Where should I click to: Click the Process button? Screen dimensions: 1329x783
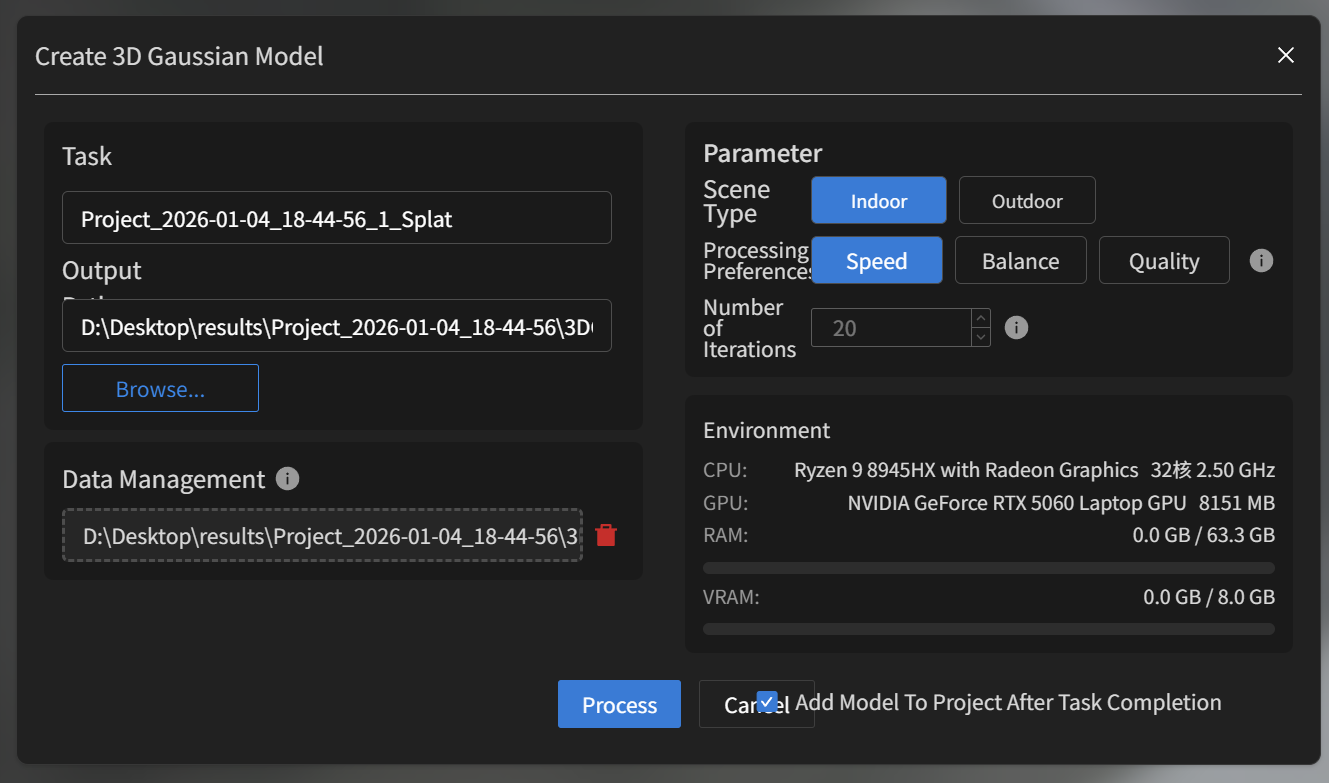pos(619,704)
